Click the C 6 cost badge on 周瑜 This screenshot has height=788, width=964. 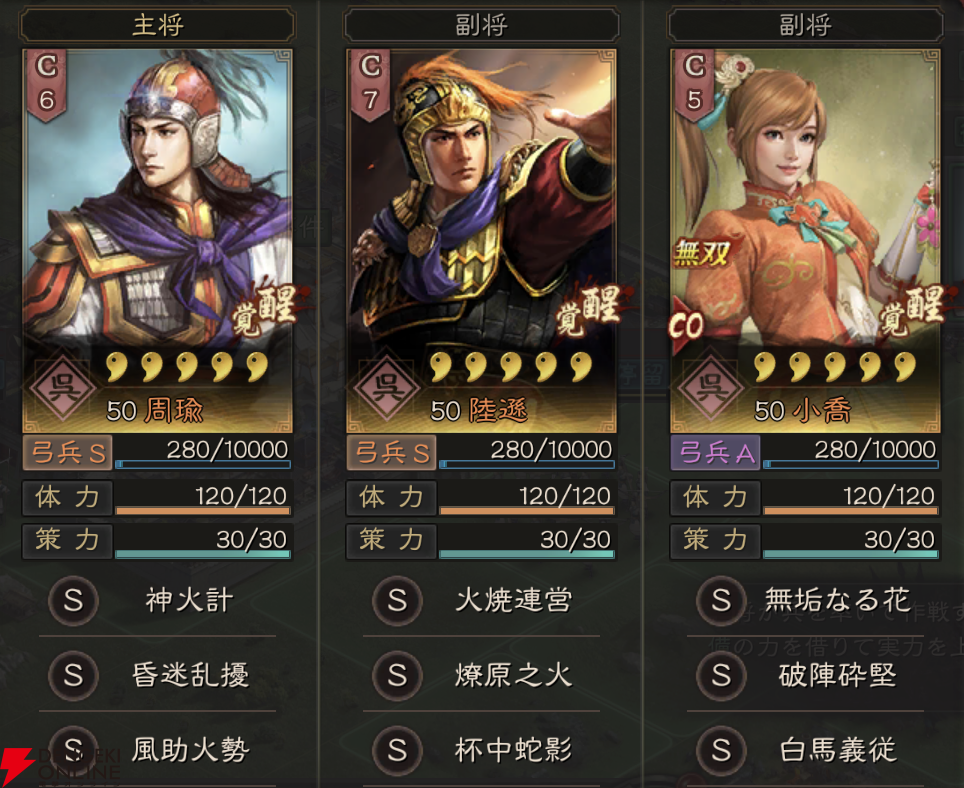coord(47,85)
